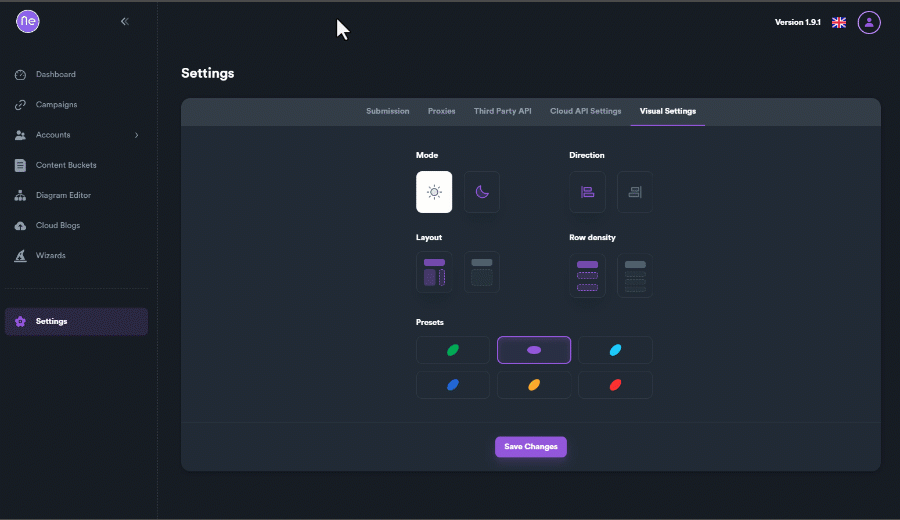Open Campaigns via its link icon
The height and width of the screenshot is (520, 900).
(20, 105)
